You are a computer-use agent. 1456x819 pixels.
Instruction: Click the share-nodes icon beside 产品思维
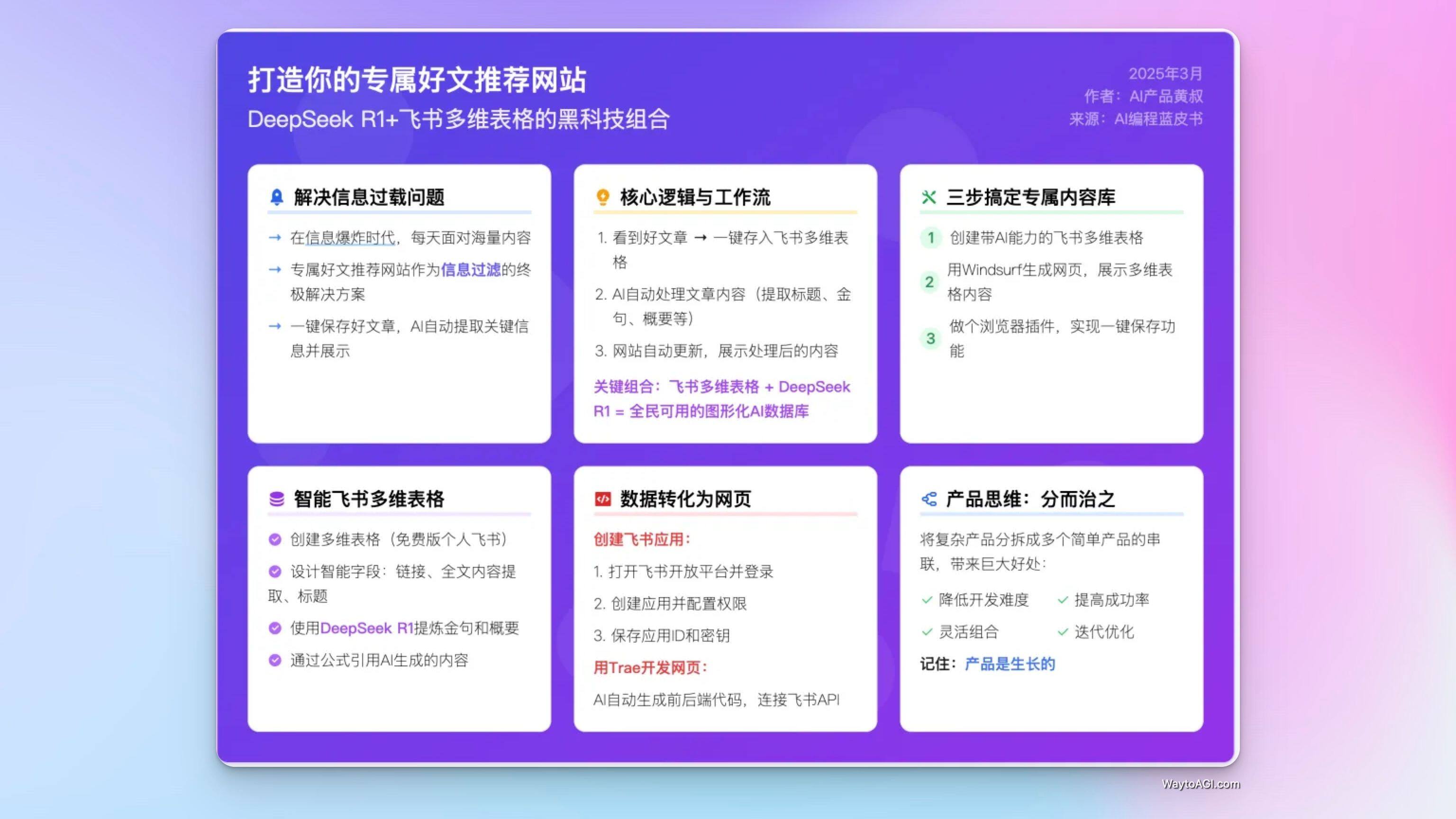(928, 499)
